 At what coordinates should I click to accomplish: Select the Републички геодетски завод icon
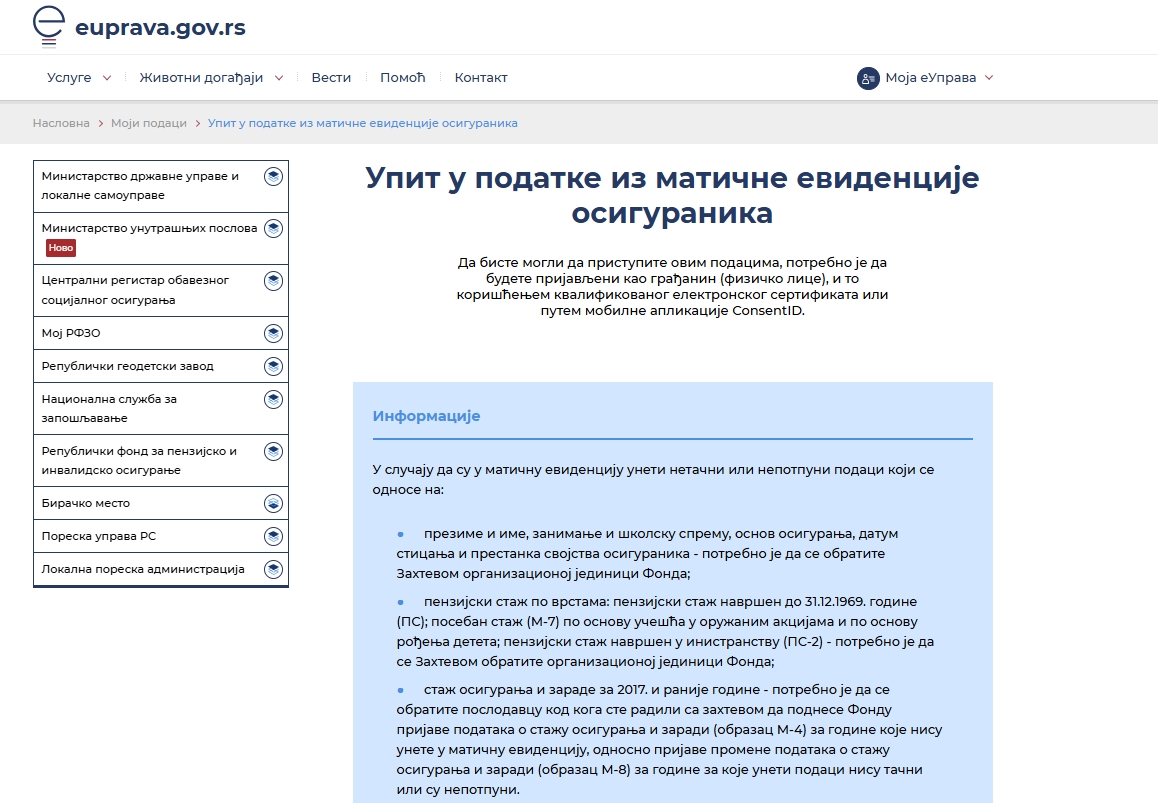pos(272,365)
